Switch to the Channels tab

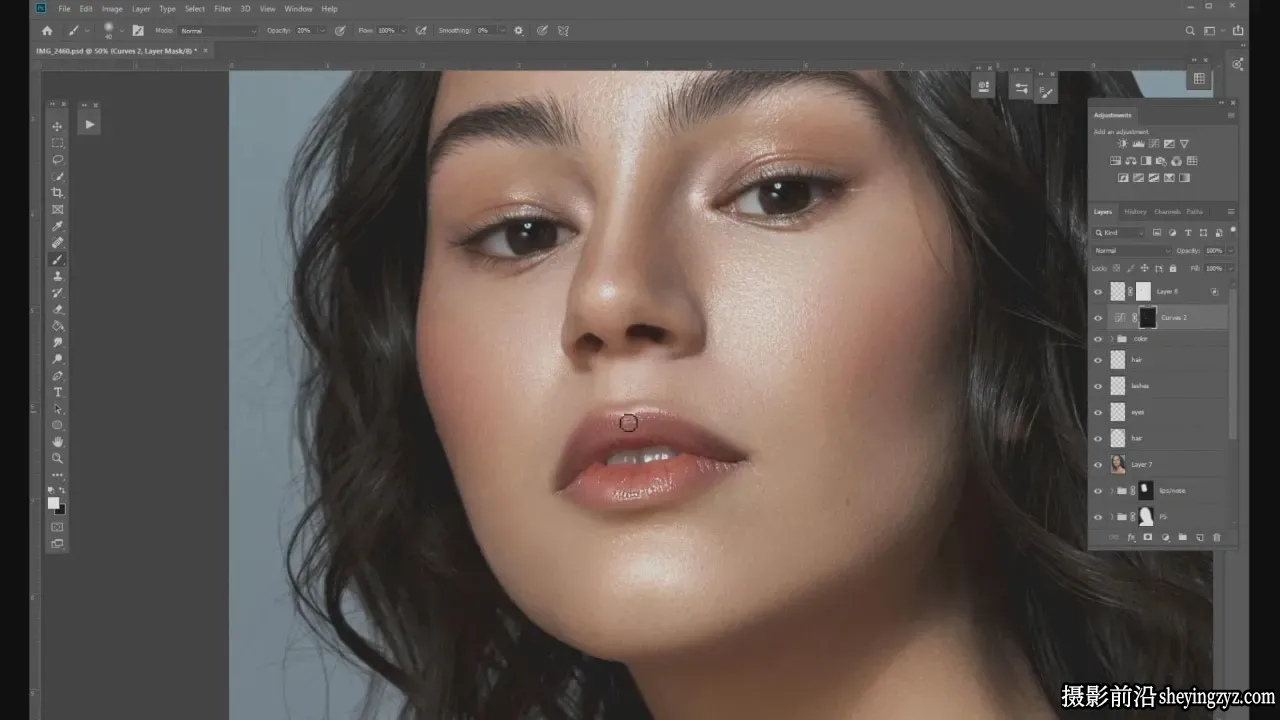click(1167, 212)
